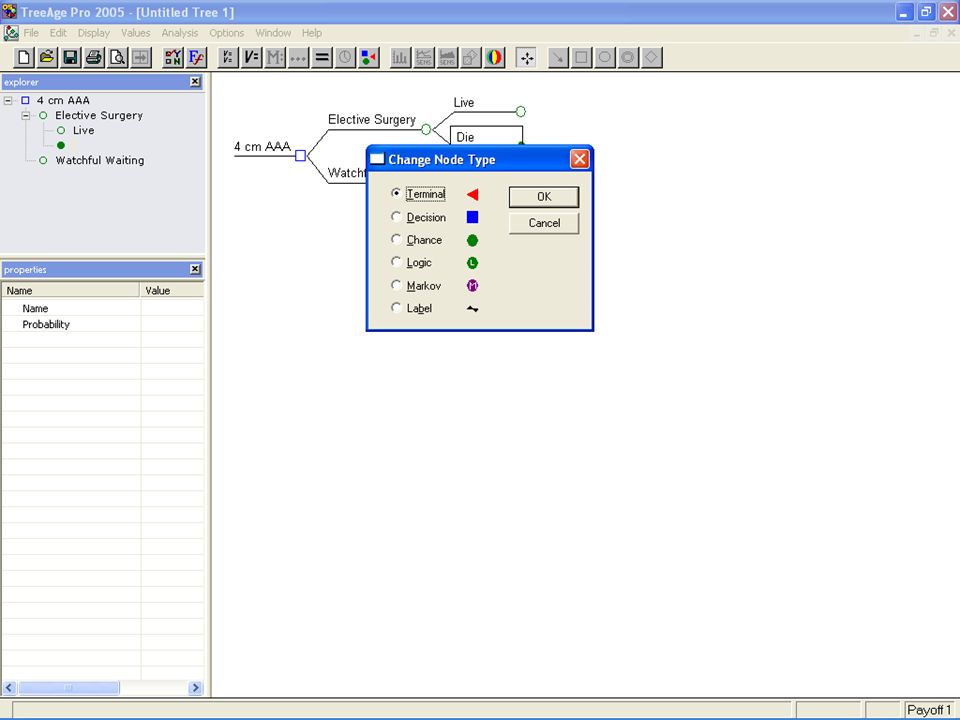Confirm node type with OK button
Viewport: 960px width, 720px height.
coord(544,197)
